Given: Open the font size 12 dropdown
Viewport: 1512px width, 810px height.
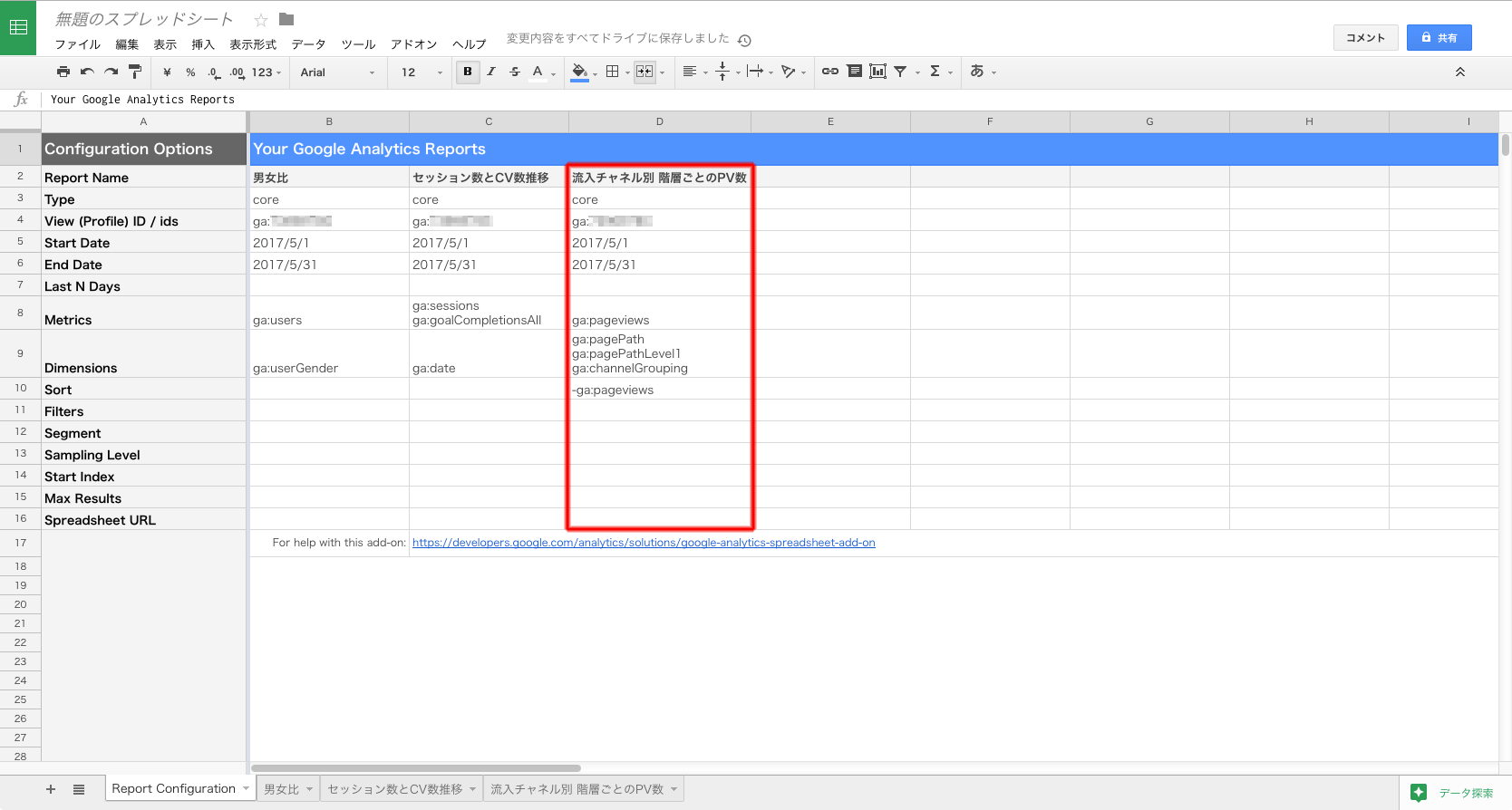Looking at the screenshot, I should [x=422, y=72].
